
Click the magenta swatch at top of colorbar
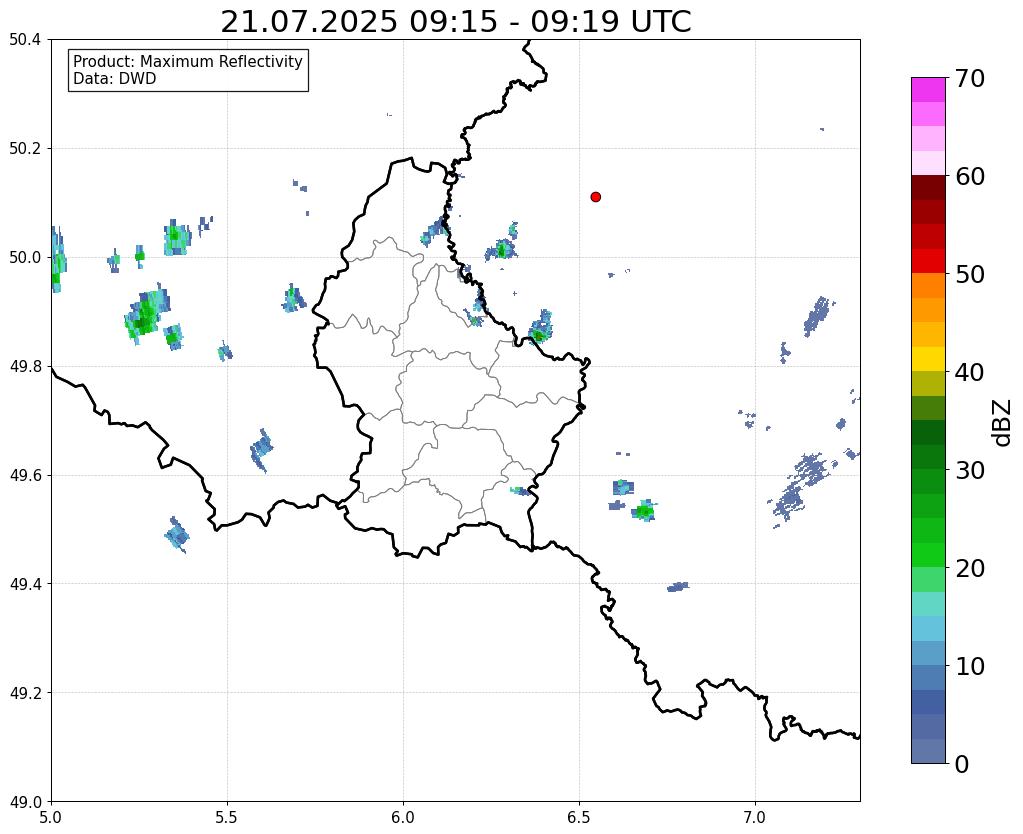[928, 89]
